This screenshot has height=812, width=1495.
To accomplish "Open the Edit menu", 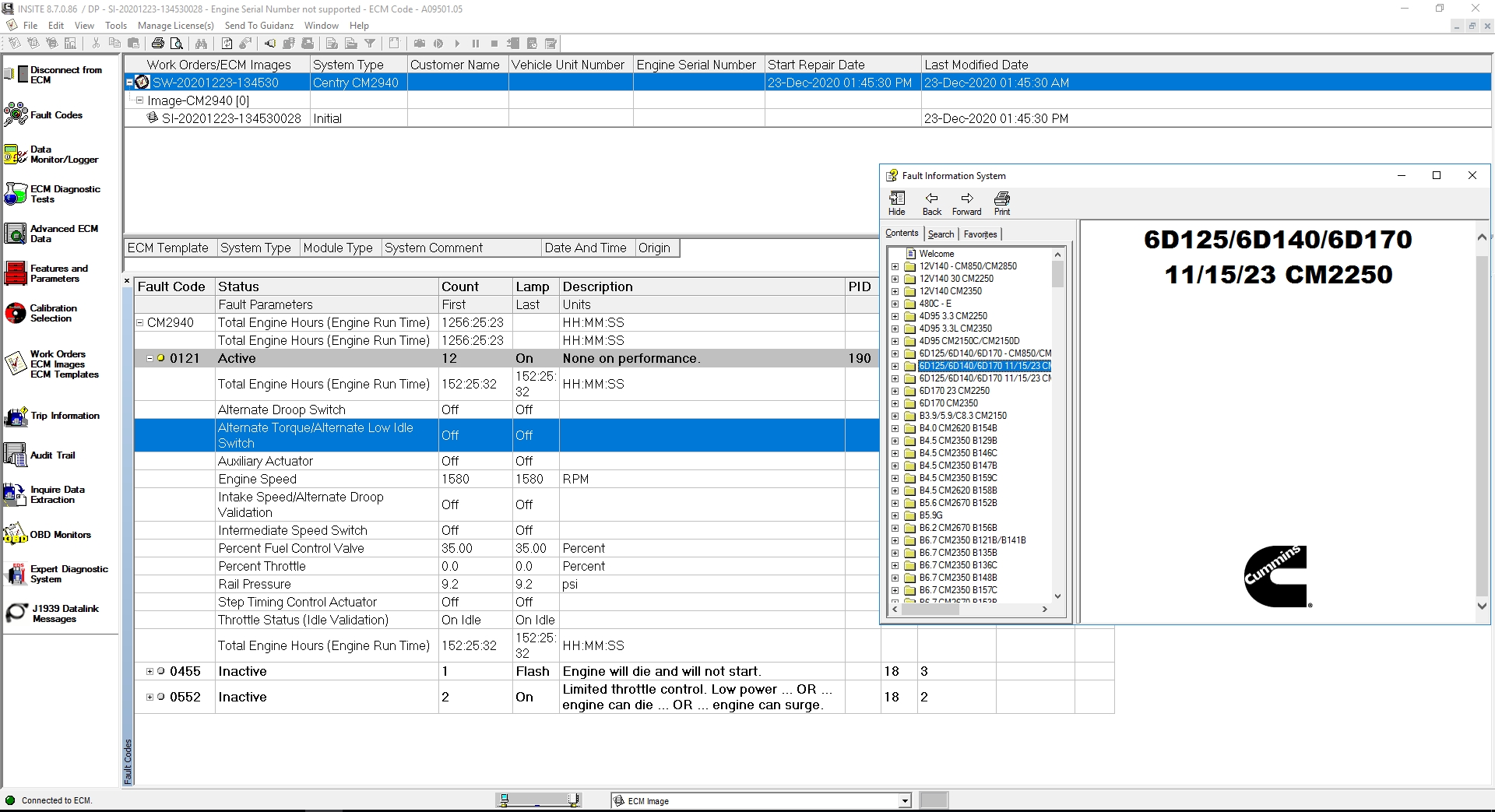I will click(56, 26).
